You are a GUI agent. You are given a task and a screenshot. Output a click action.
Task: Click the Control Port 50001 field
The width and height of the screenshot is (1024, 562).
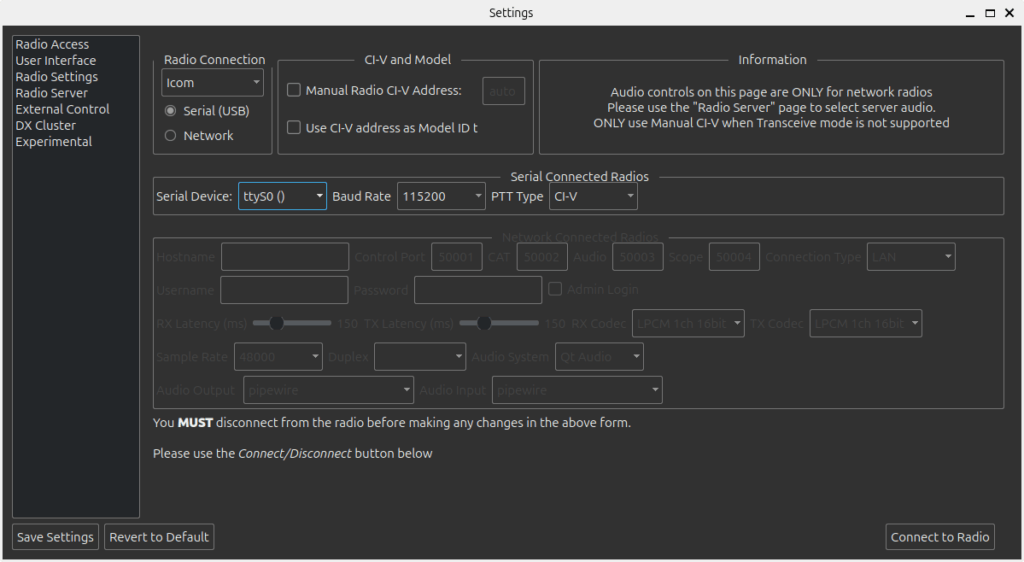[x=456, y=257]
